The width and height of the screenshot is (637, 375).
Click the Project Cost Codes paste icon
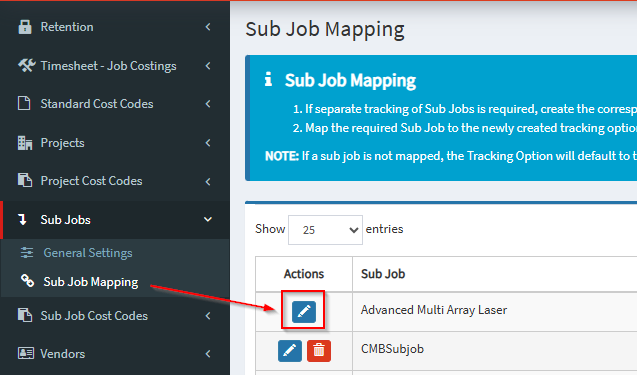[x=25, y=180]
